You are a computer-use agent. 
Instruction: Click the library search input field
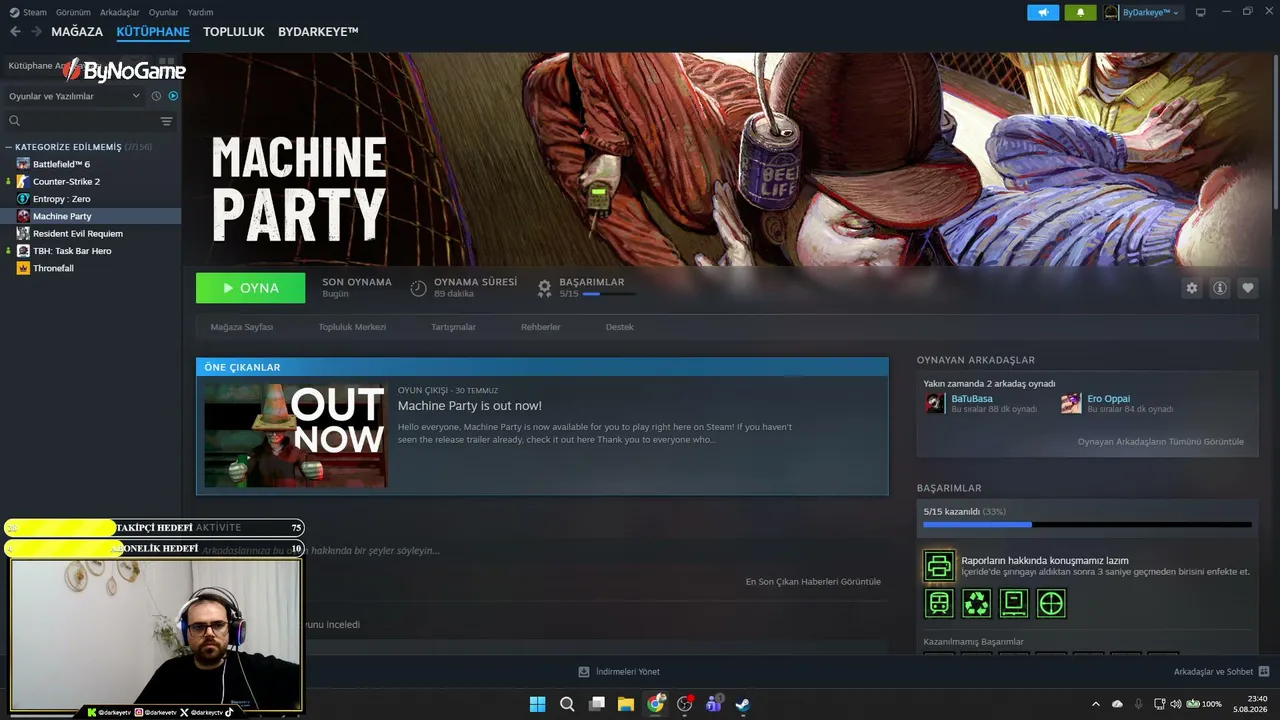(90, 121)
